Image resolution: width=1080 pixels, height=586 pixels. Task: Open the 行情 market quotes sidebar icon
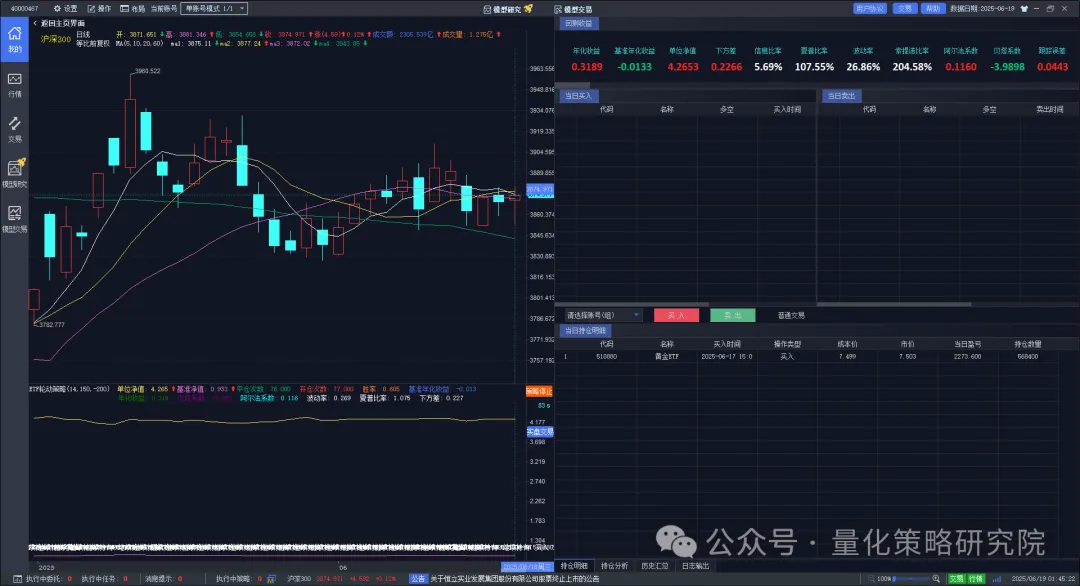click(14, 85)
